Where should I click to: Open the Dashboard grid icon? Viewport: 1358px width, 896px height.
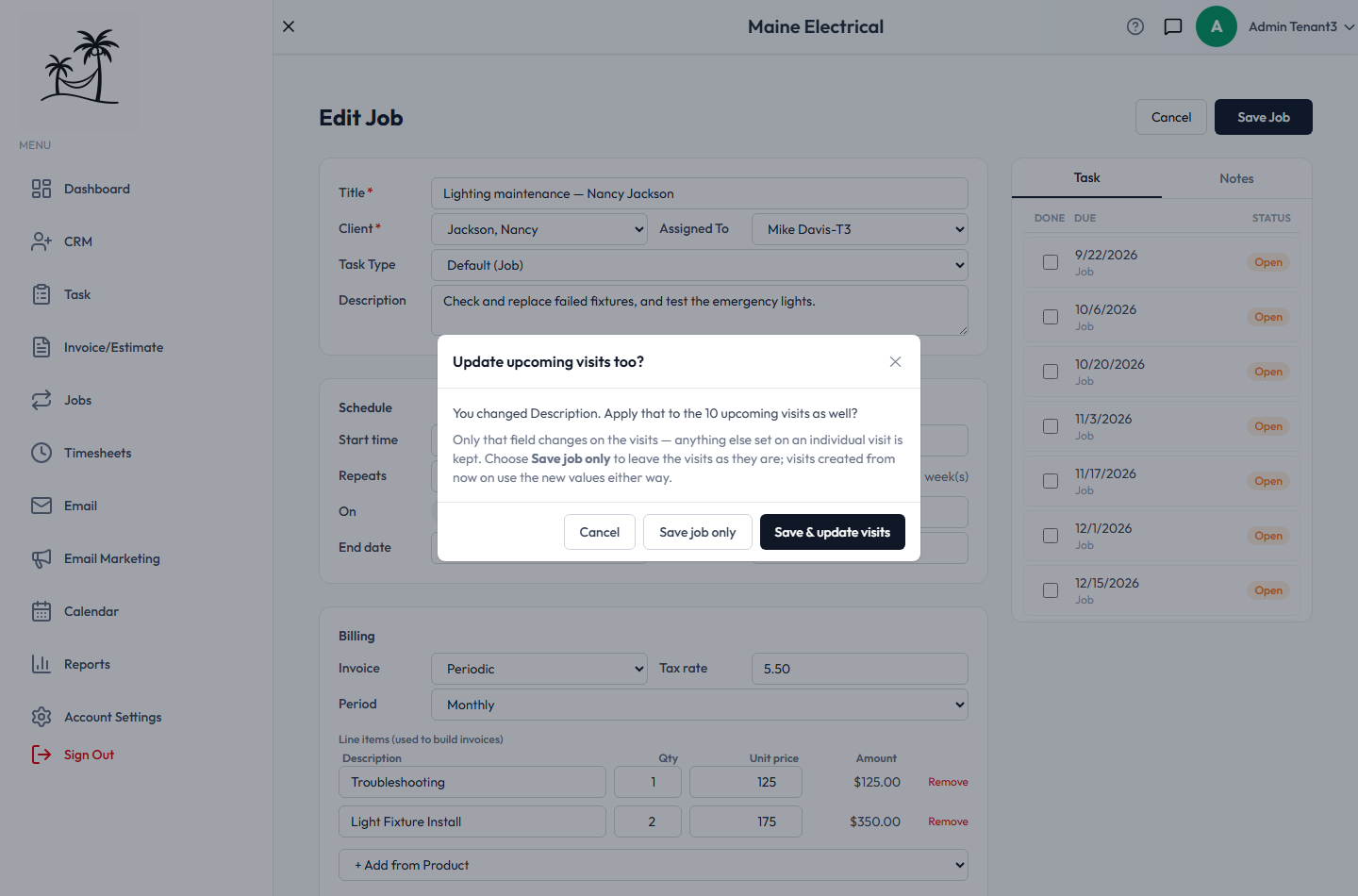41,189
